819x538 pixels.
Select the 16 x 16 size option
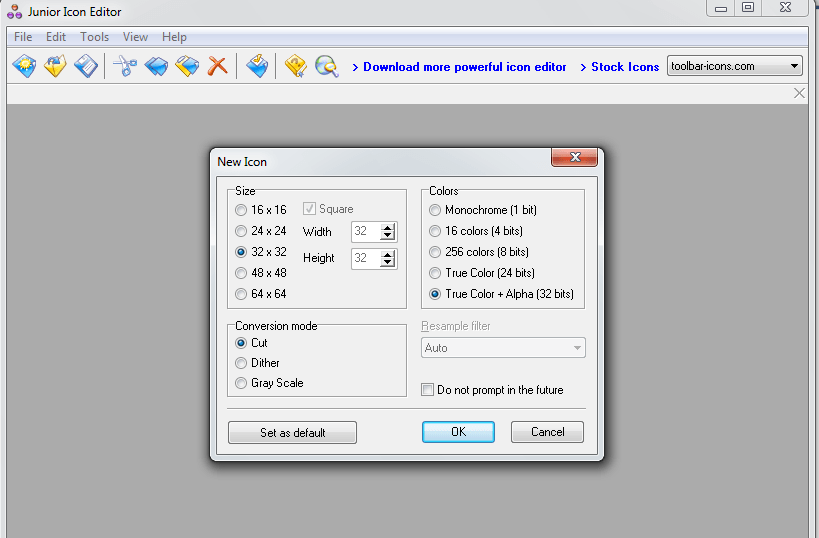(x=261, y=210)
